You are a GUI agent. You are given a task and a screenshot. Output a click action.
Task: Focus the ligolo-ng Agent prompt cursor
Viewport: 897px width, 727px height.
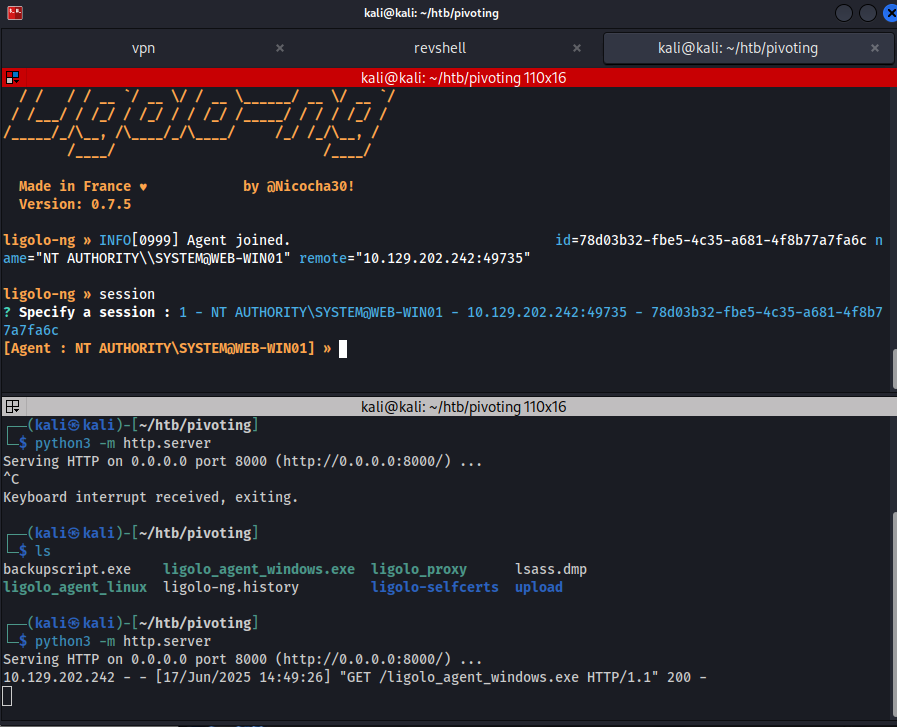click(x=342, y=348)
